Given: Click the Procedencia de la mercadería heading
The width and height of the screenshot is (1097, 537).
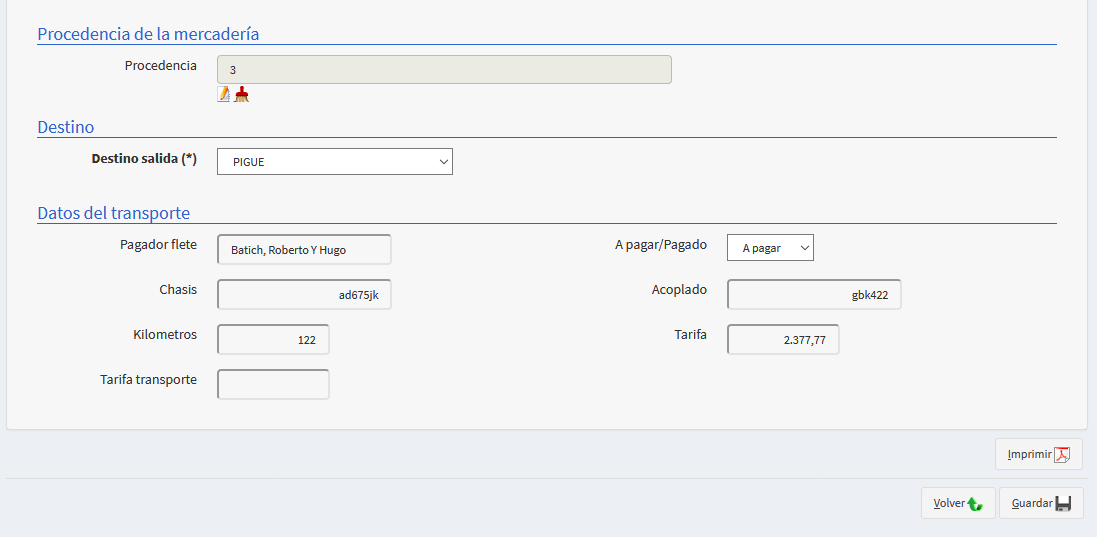Looking at the screenshot, I should click(148, 34).
